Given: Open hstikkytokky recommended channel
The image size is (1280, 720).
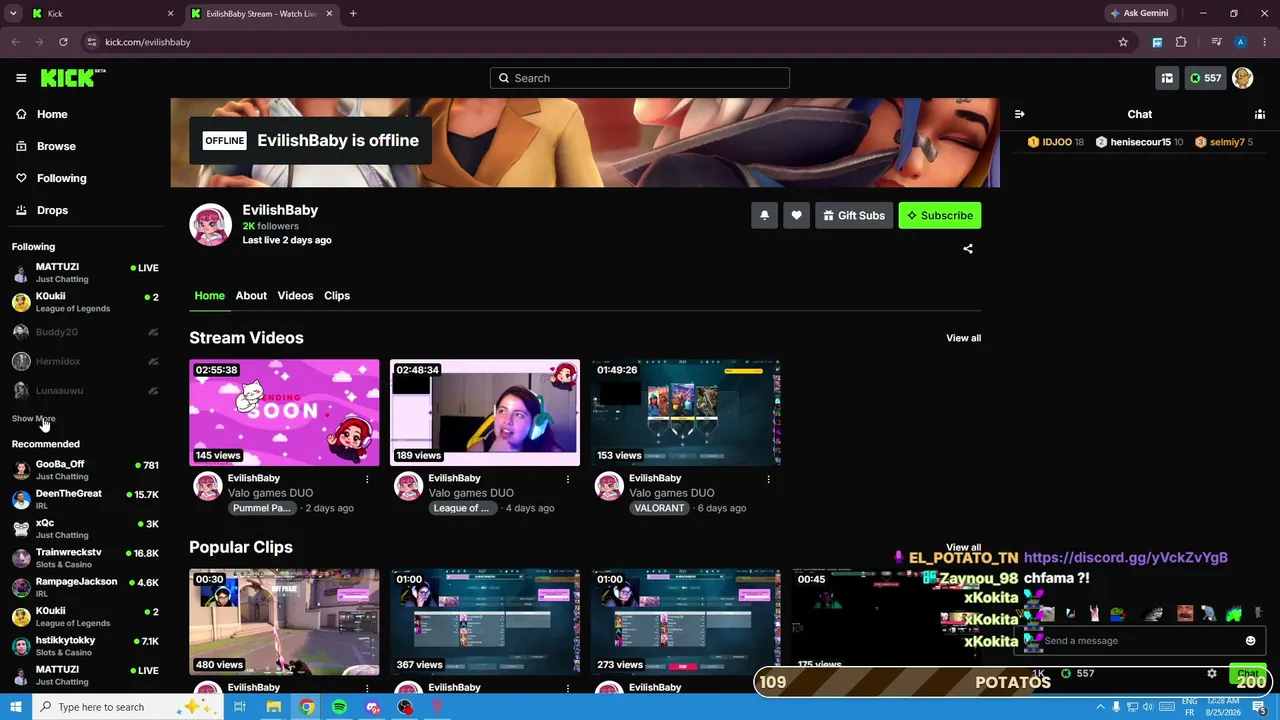Looking at the screenshot, I should coord(85,646).
